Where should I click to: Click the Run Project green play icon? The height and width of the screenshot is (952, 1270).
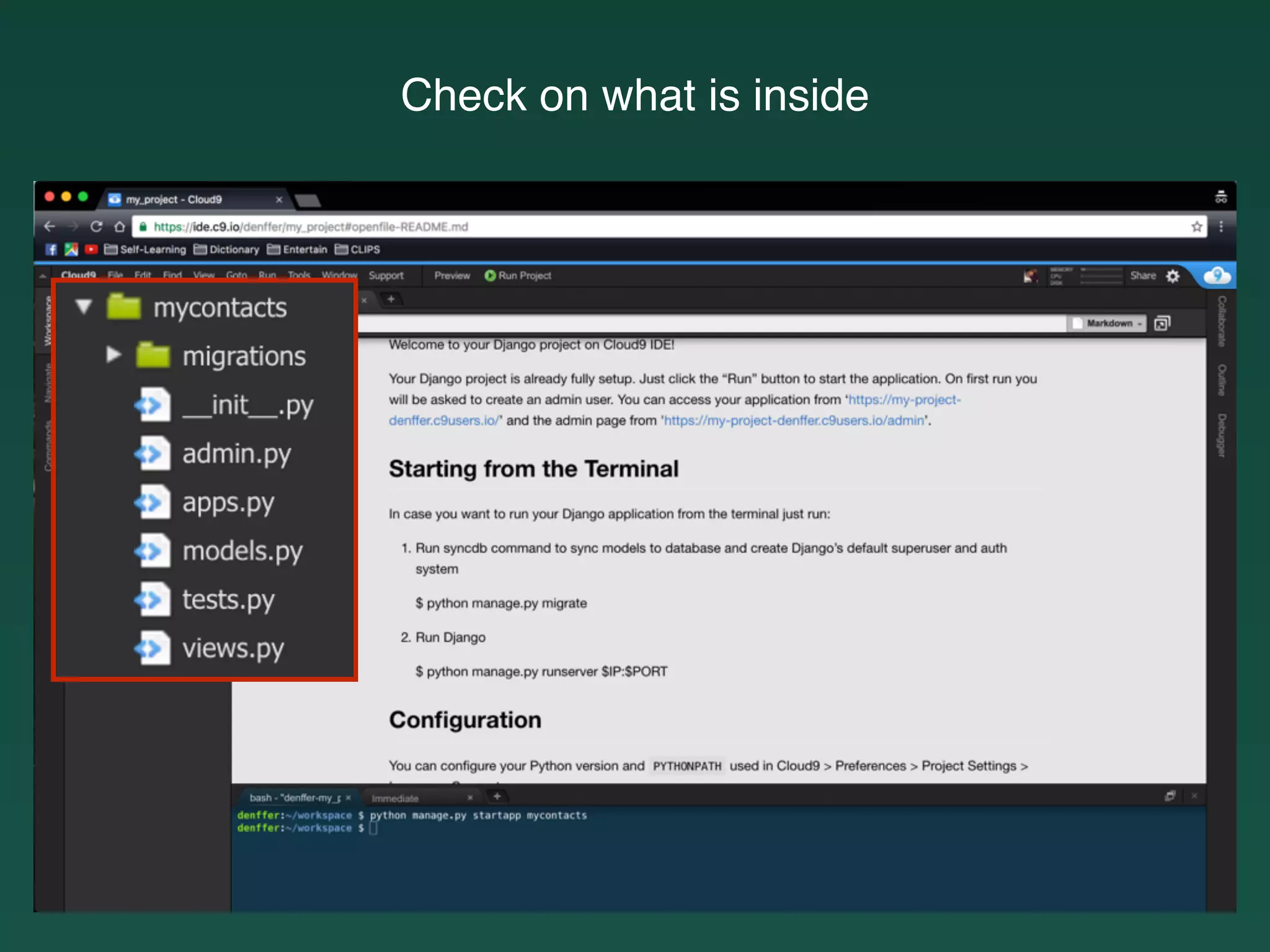point(490,276)
